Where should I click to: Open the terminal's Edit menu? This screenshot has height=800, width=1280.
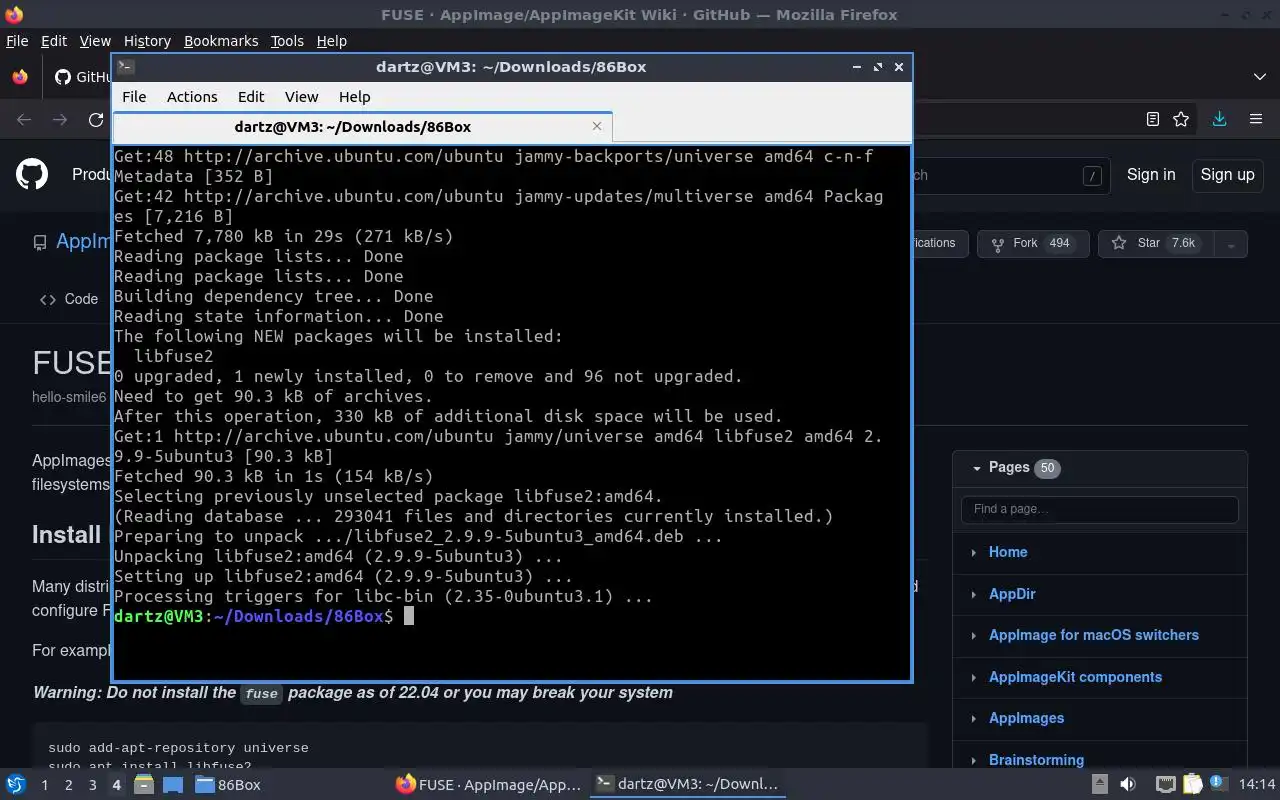click(x=251, y=97)
